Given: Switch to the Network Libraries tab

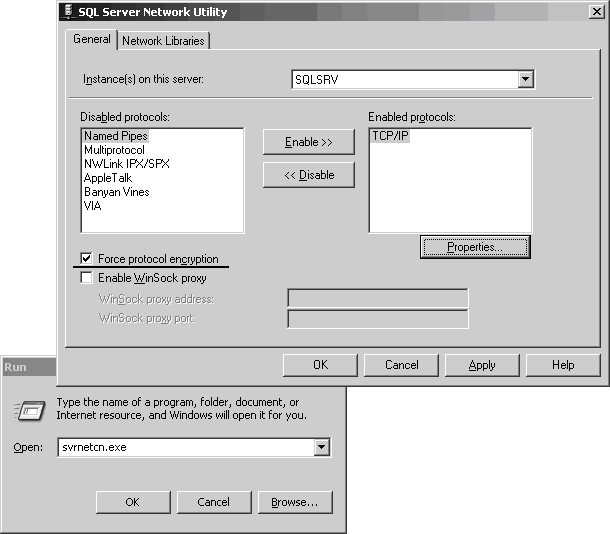Looking at the screenshot, I should pyautogui.click(x=163, y=41).
